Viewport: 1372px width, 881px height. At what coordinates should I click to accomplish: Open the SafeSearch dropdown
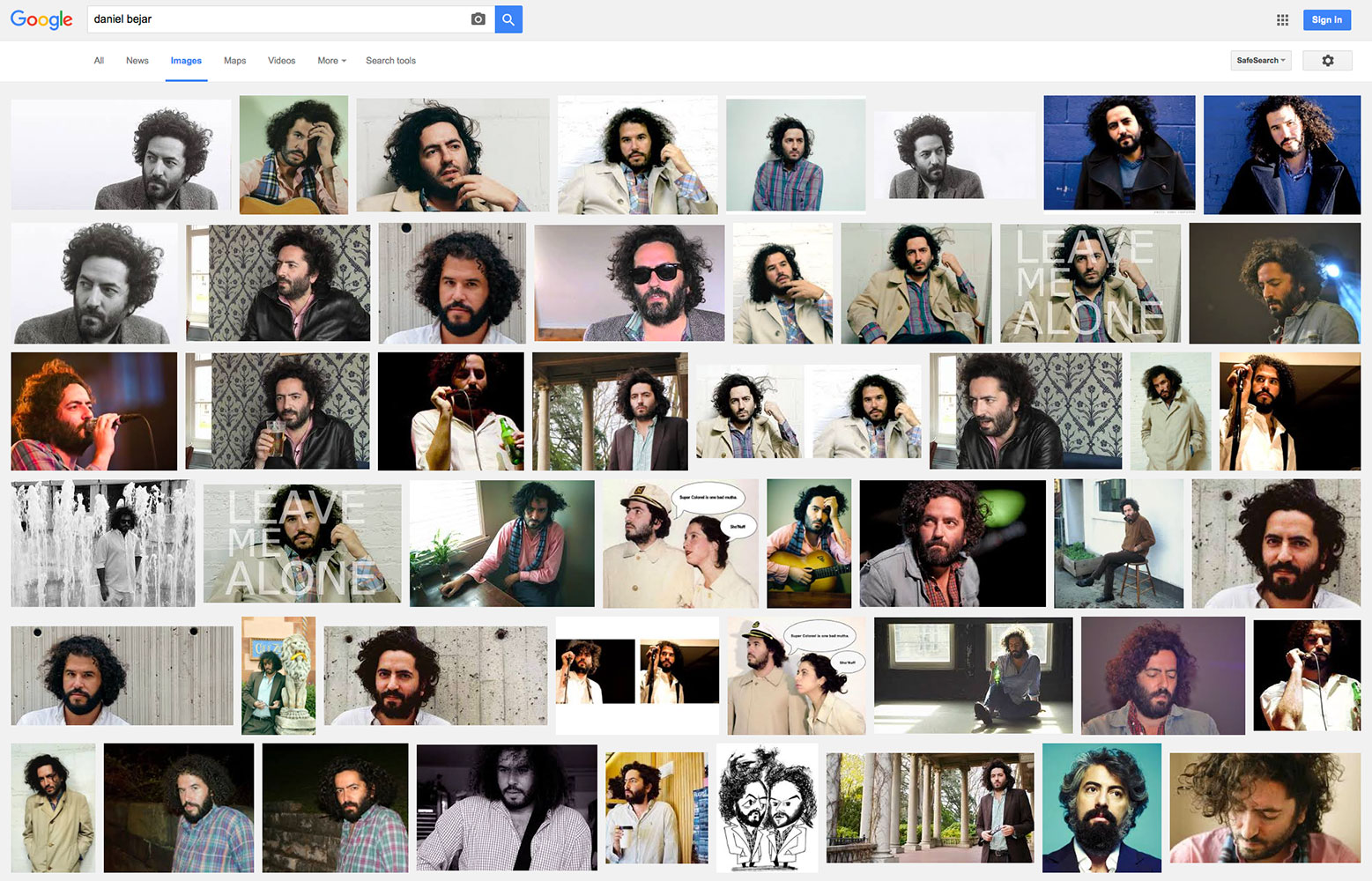[1261, 61]
